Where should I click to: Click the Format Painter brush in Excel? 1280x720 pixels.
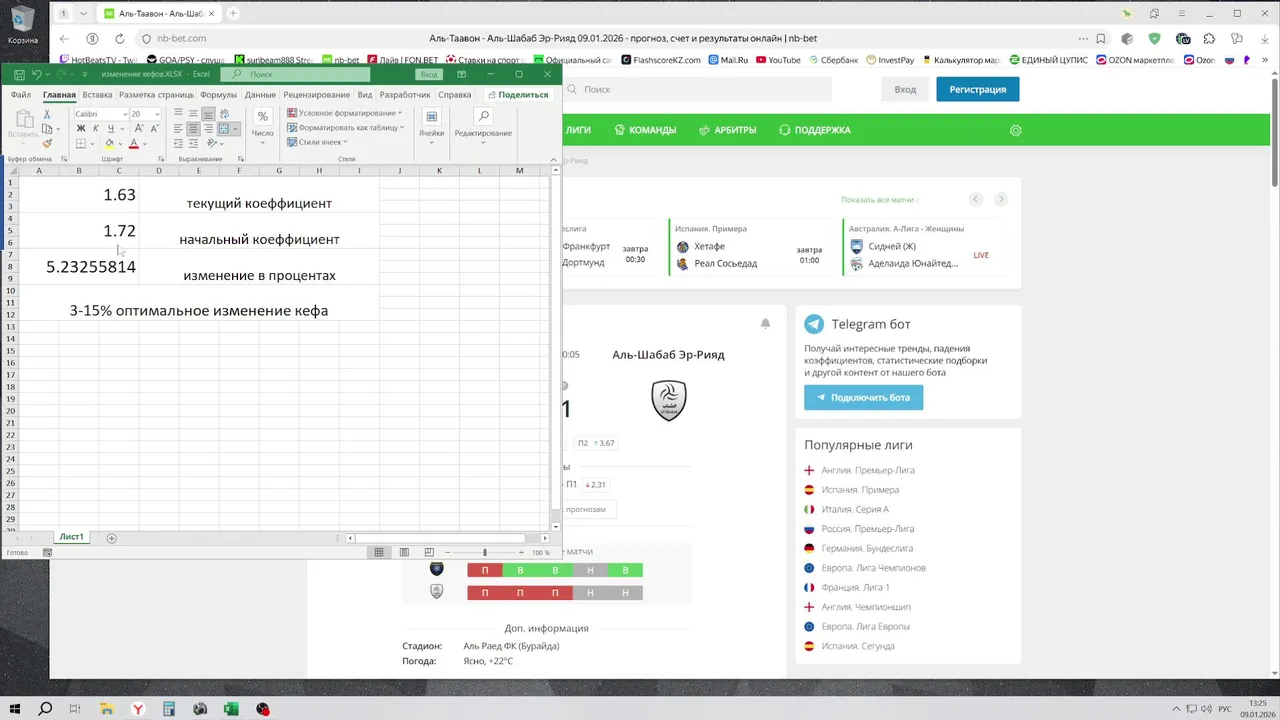(47, 143)
